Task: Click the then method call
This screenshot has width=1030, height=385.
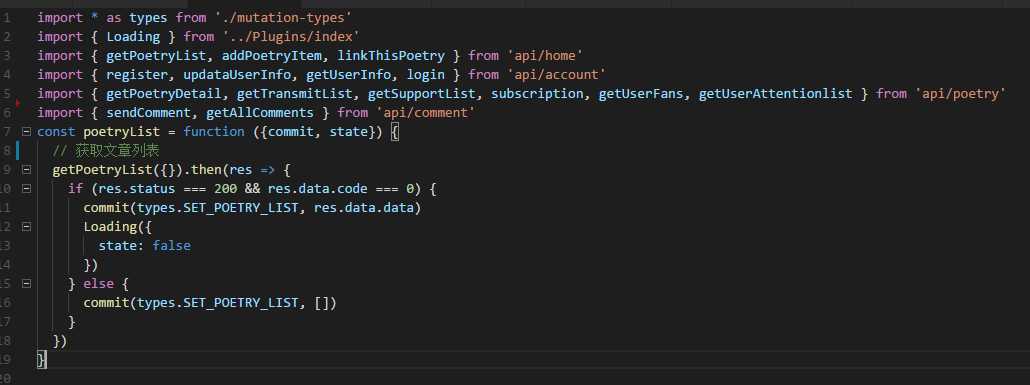Action: [x=206, y=170]
